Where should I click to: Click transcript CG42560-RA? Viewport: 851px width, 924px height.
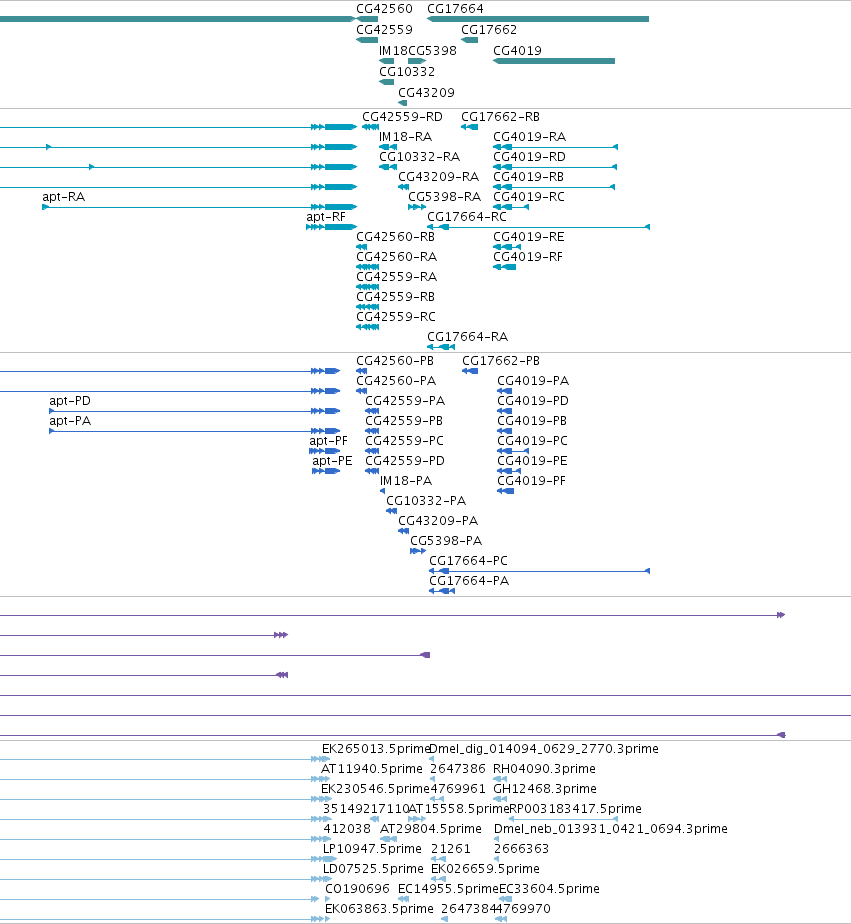pos(396,258)
